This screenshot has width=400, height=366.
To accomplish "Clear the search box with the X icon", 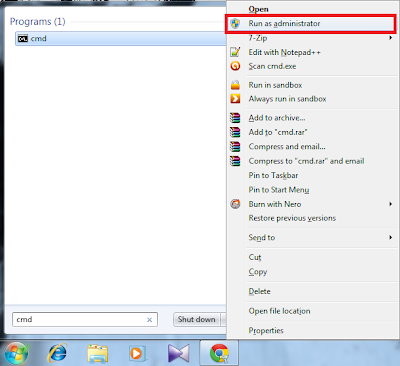I will 150,320.
